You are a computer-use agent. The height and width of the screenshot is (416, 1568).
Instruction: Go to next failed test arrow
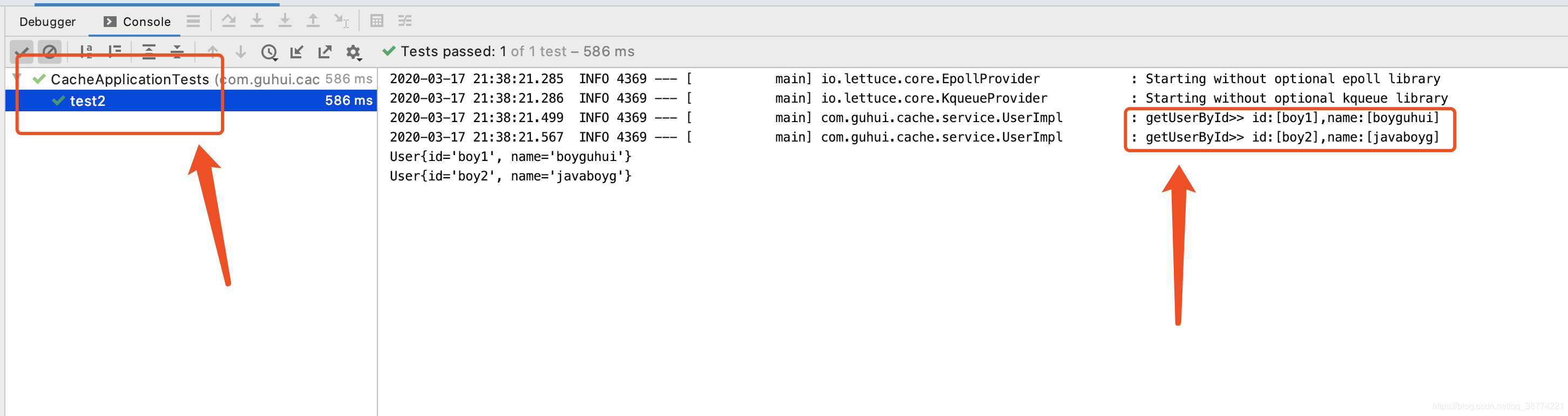click(240, 52)
